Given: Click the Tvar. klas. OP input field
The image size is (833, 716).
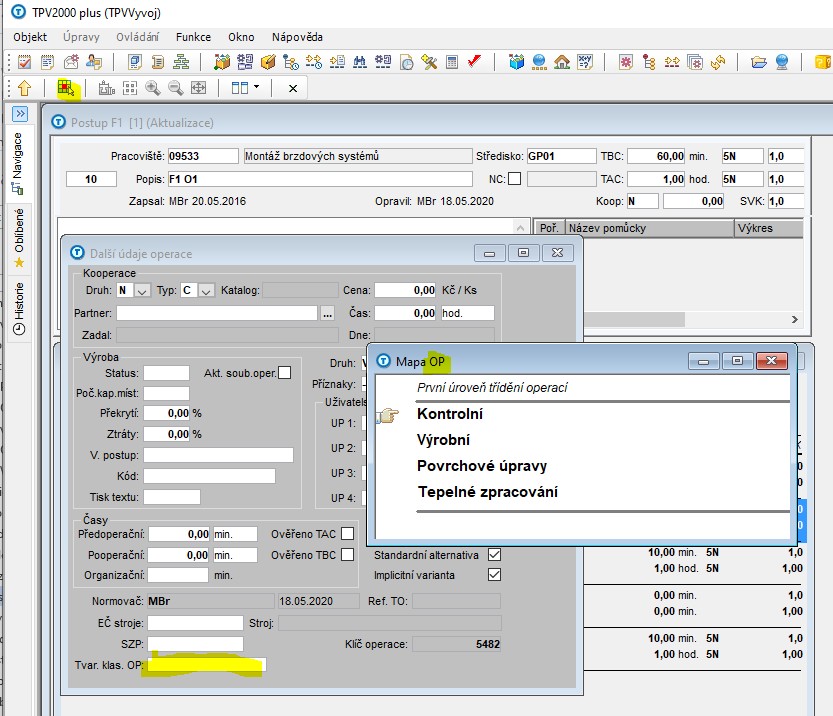Looking at the screenshot, I should click(x=207, y=665).
